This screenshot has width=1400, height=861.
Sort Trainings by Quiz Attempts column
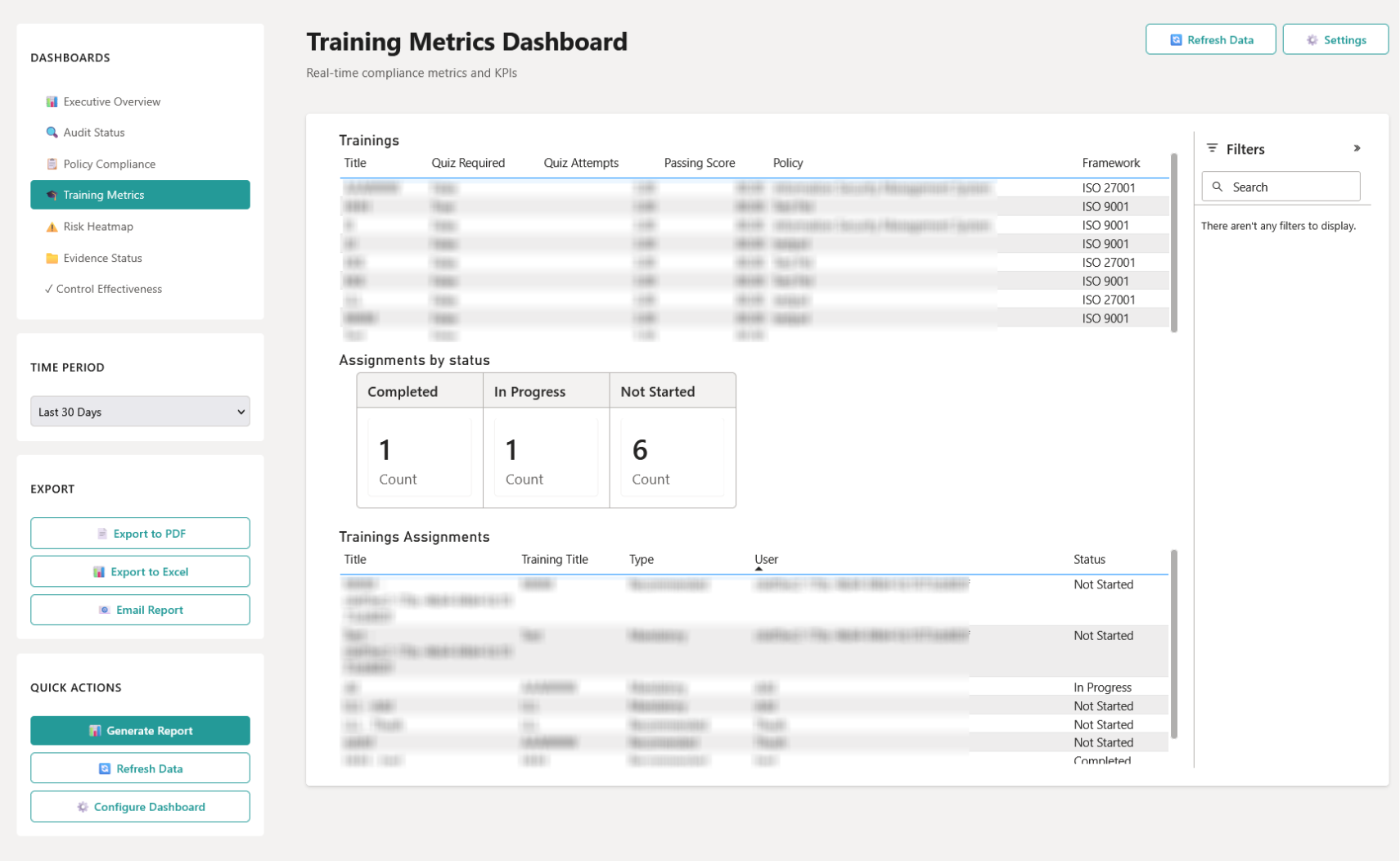[x=581, y=163]
